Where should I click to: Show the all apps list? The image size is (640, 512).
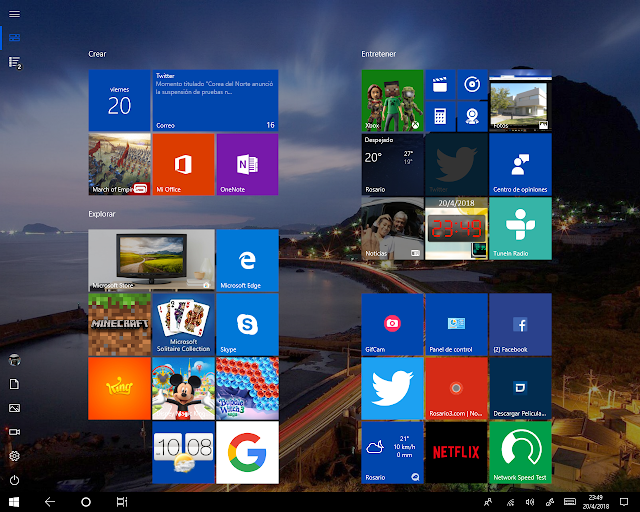[15, 62]
